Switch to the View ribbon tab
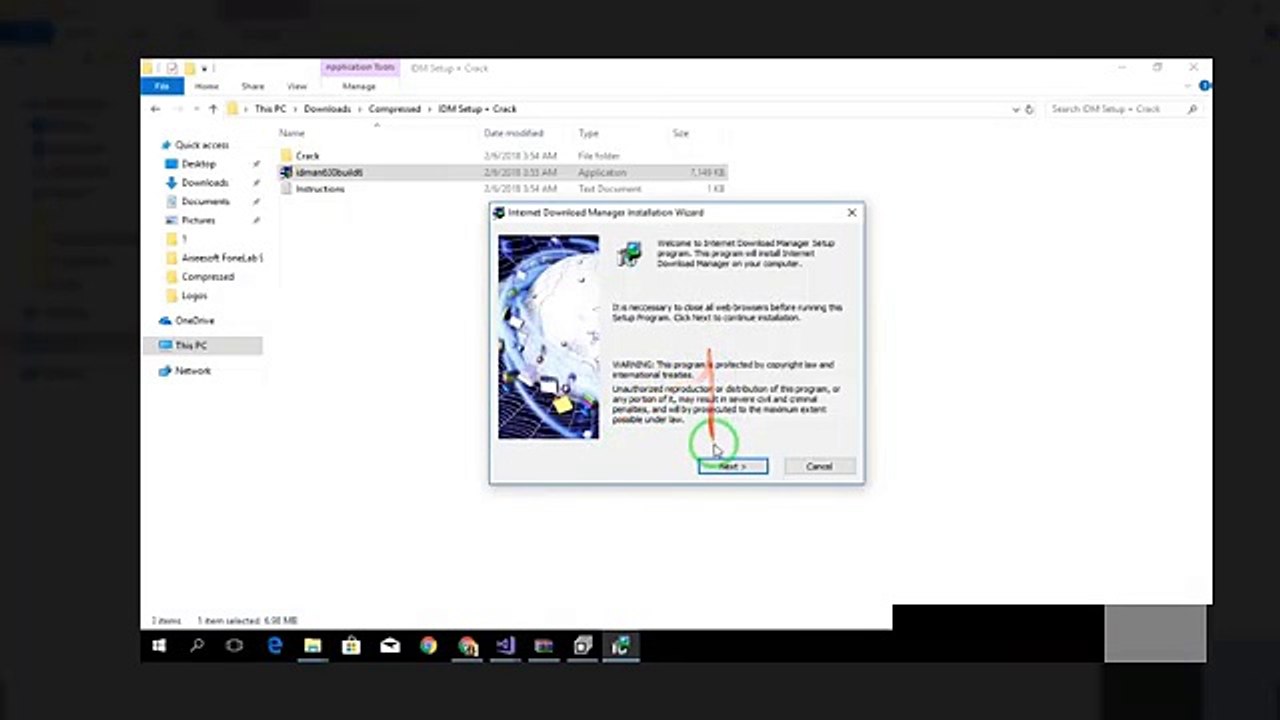The width and height of the screenshot is (1280, 720). [297, 87]
